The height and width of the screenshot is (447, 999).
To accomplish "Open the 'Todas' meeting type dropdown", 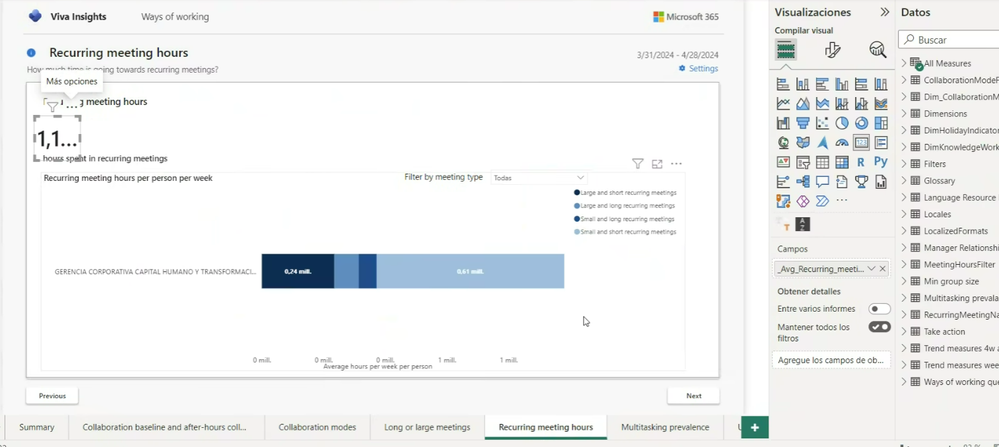I will tap(539, 178).
